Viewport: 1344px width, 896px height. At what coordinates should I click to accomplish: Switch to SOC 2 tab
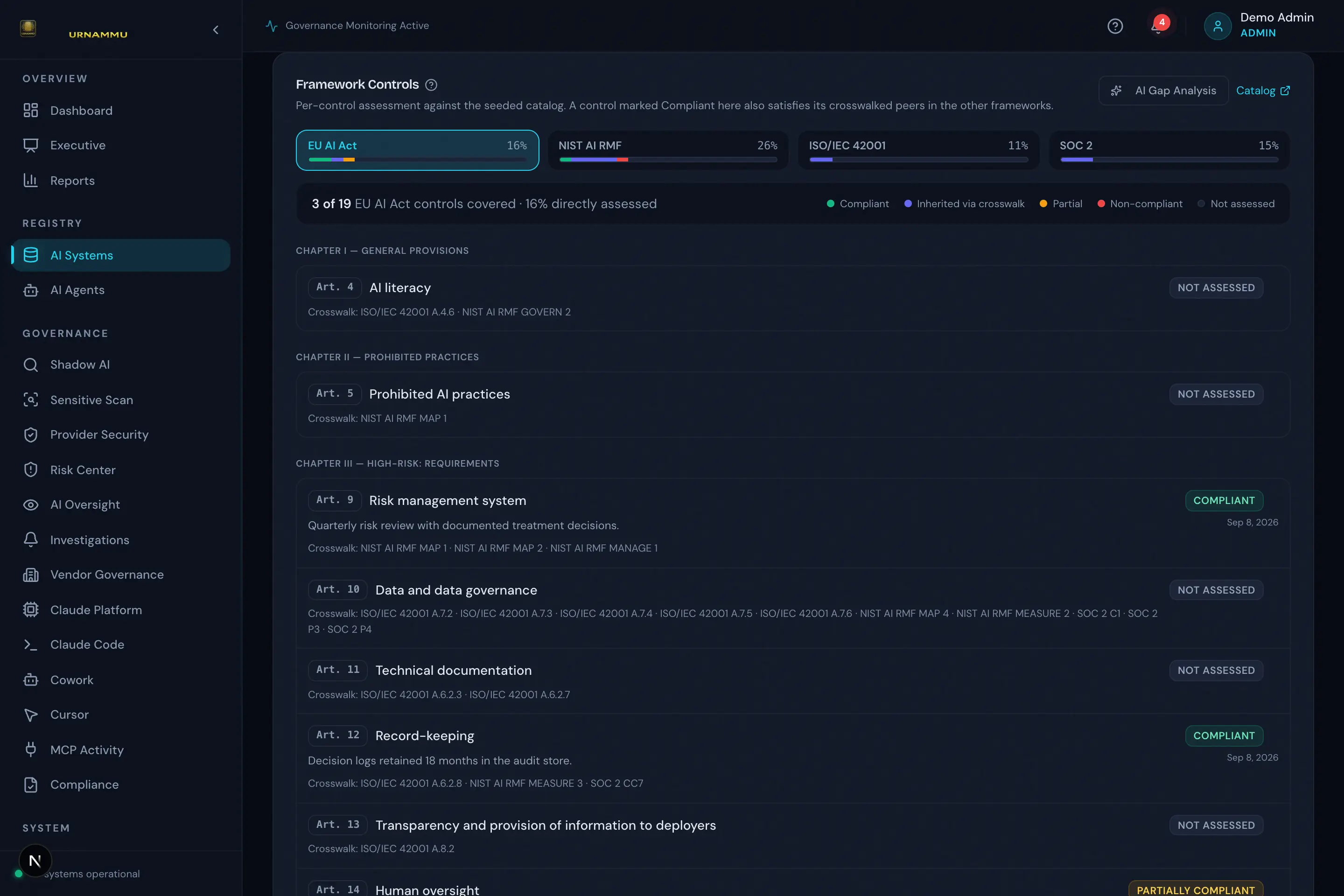[1169, 150]
